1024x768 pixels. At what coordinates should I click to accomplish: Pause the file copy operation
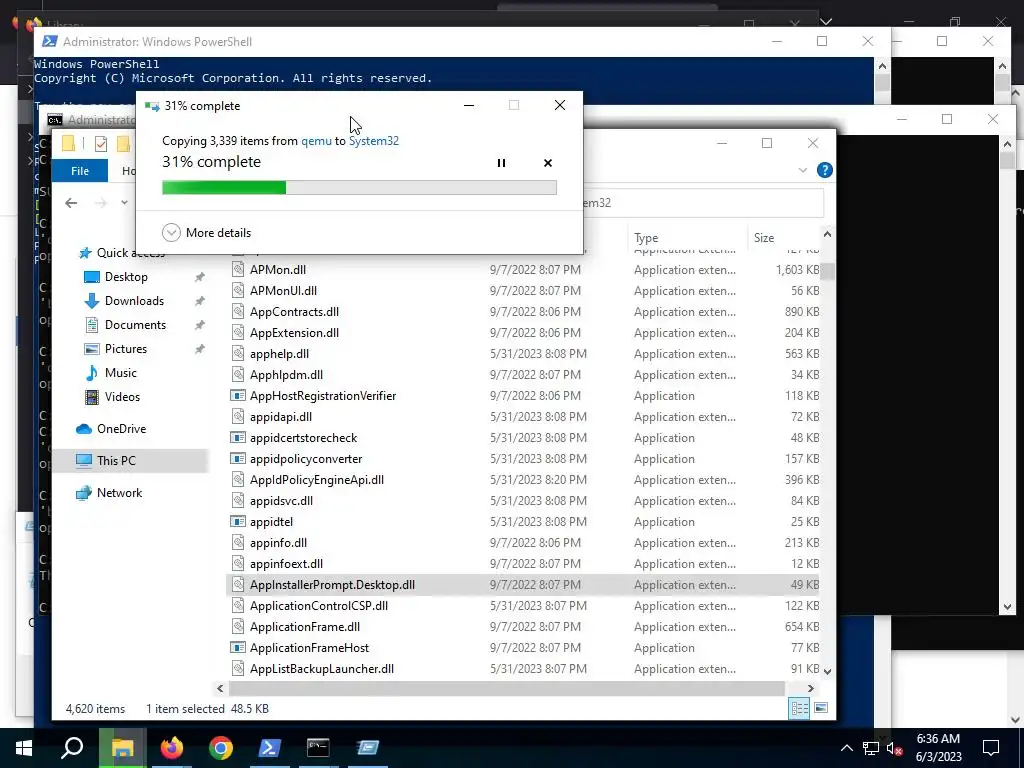501,163
